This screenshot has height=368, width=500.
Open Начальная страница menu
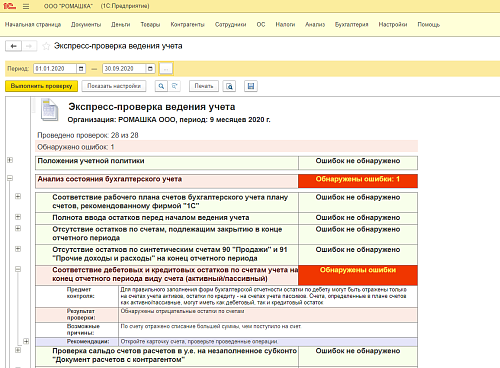pos(33,24)
